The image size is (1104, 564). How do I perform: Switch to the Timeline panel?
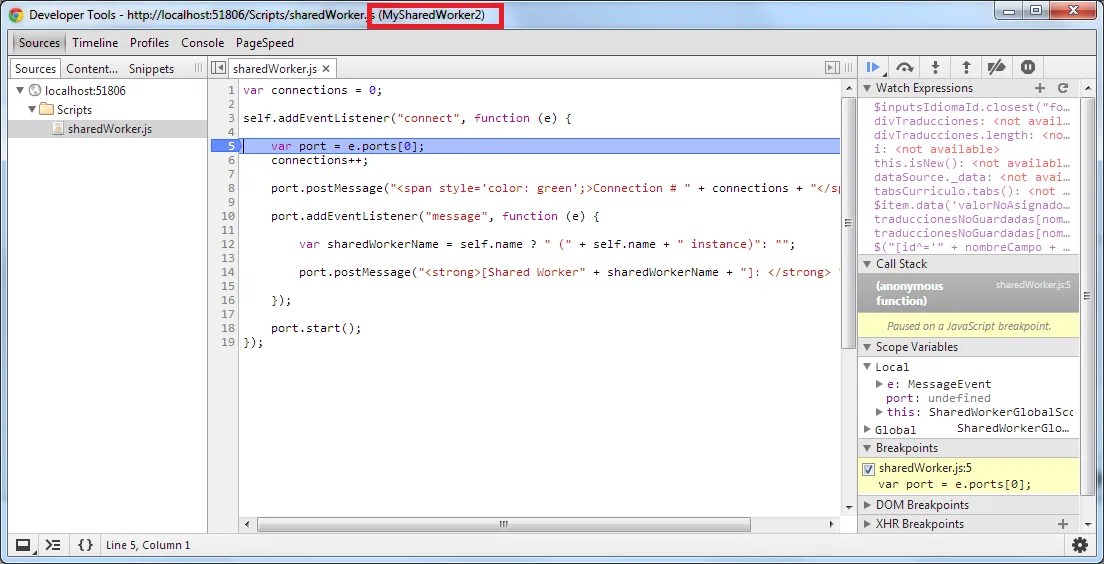[95, 43]
